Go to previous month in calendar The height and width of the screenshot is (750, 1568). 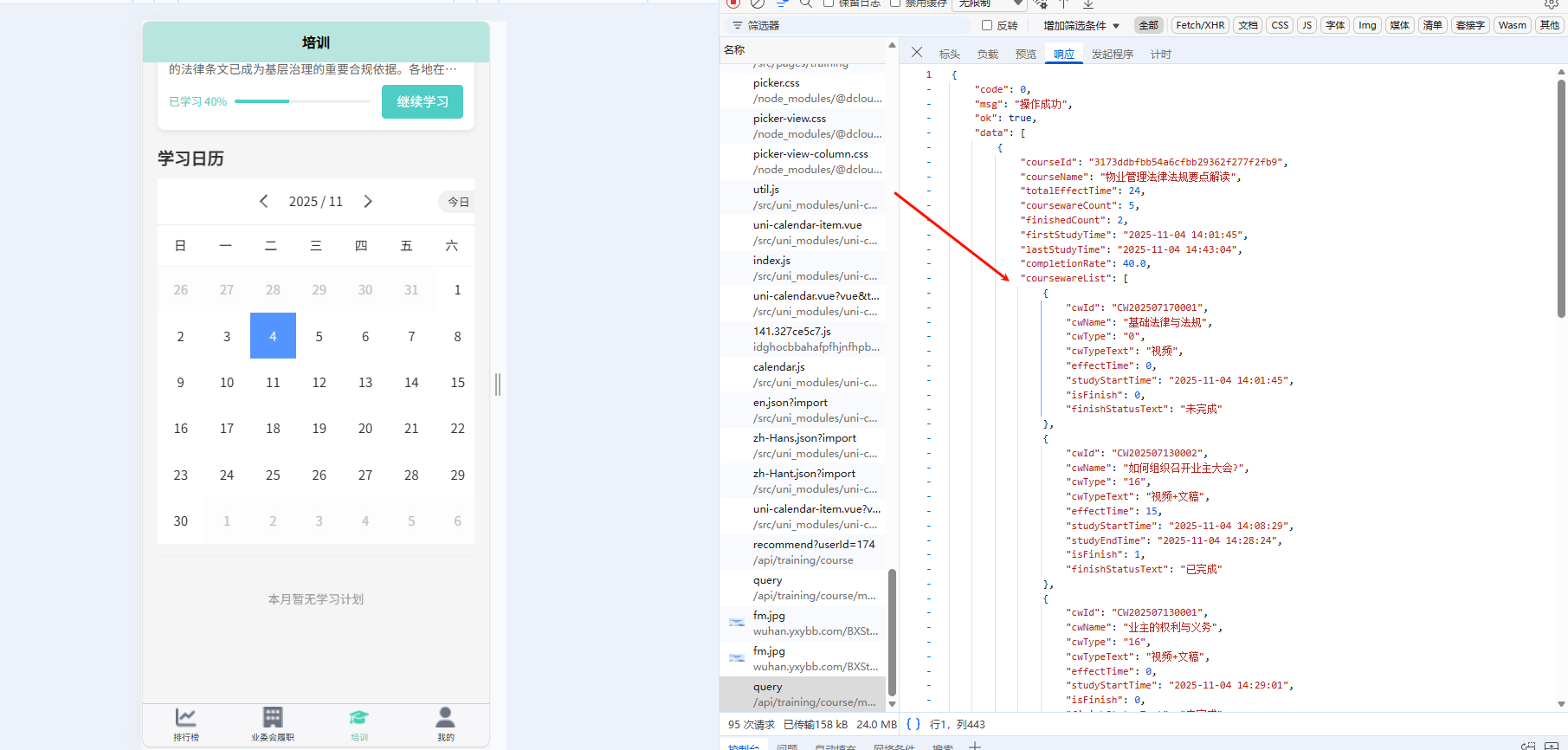pyautogui.click(x=264, y=202)
